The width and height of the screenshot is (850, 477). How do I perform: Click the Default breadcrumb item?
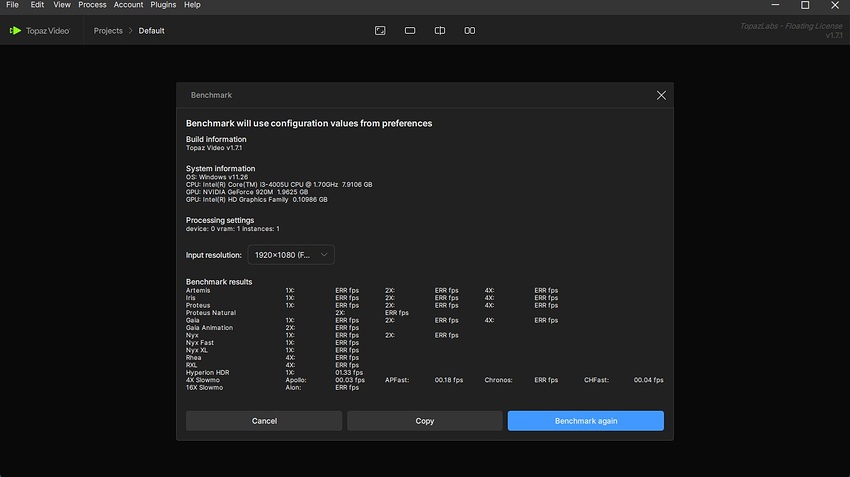click(x=151, y=31)
